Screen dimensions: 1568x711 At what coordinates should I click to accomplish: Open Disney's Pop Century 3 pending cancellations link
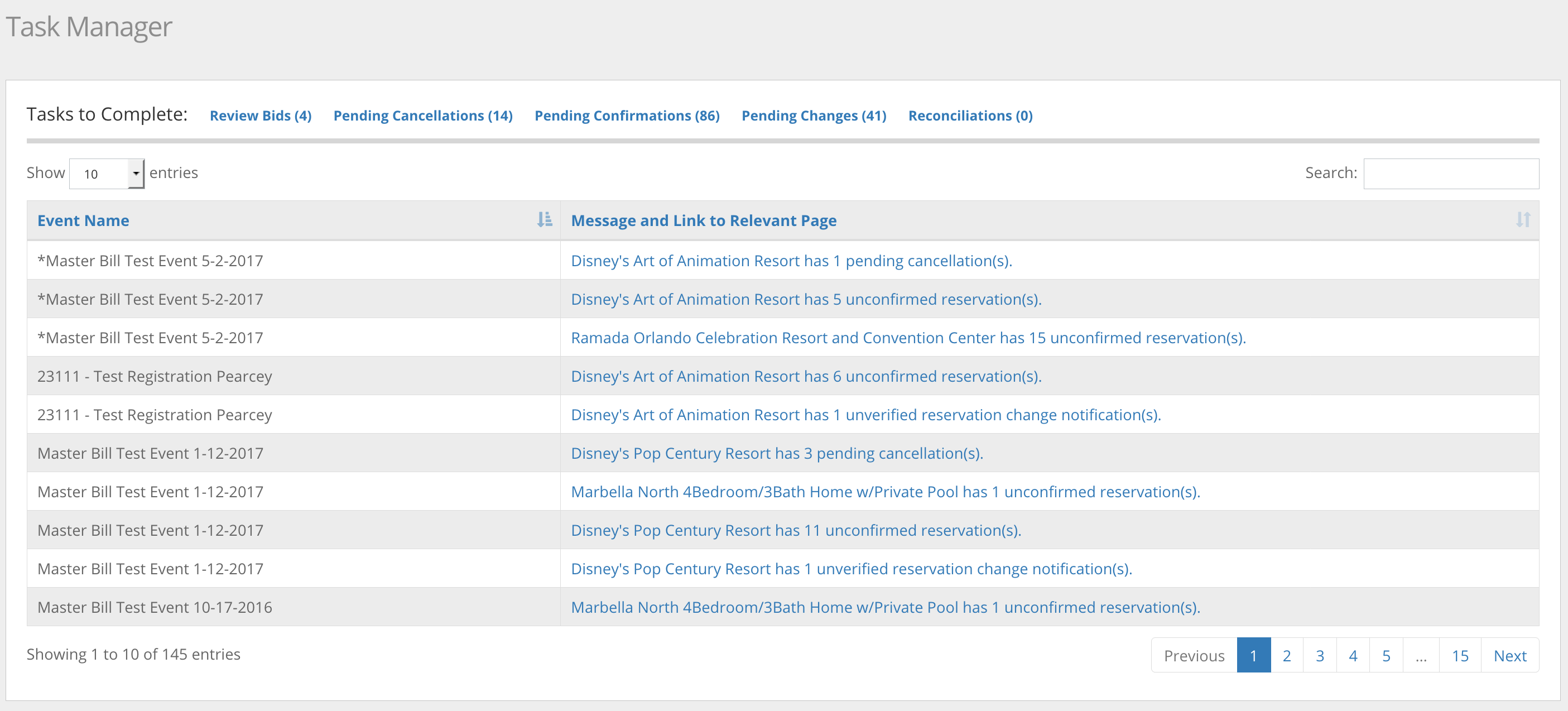[x=776, y=454]
